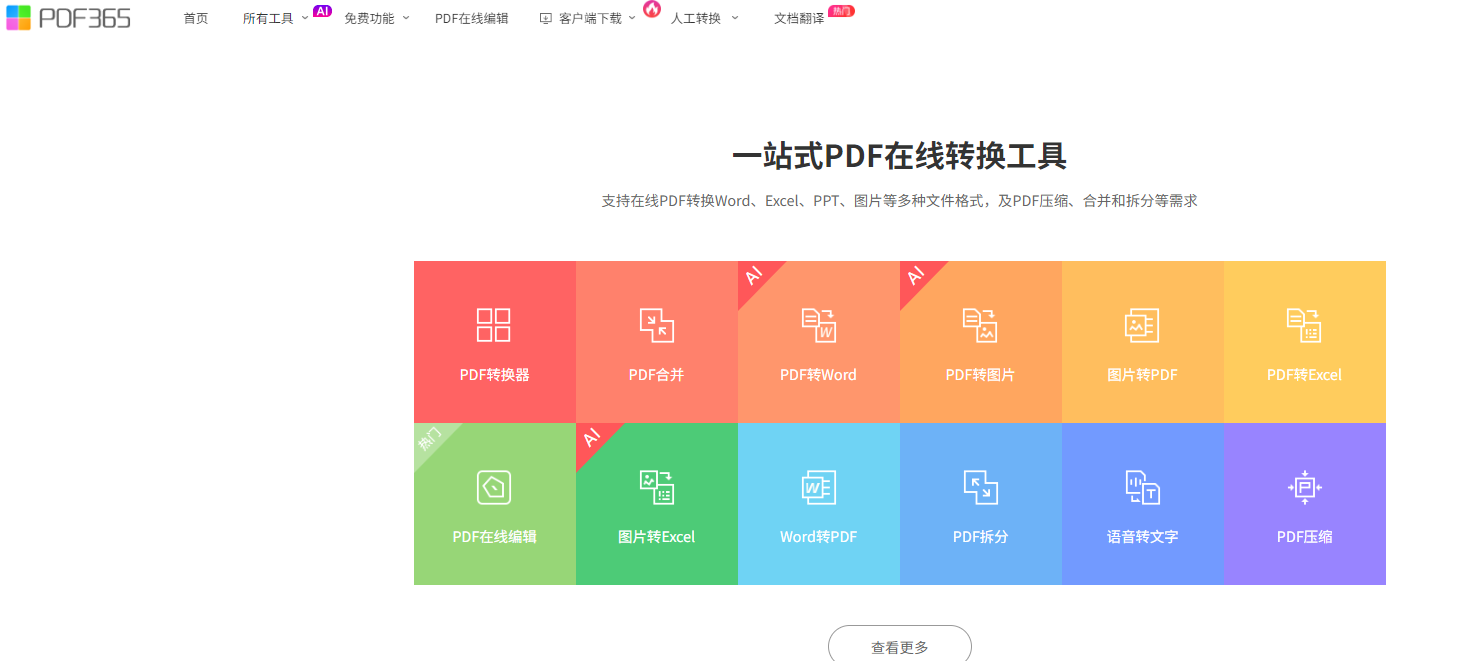Select the PDF拆分 split icon
The height and width of the screenshot is (661, 1481).
click(980, 487)
